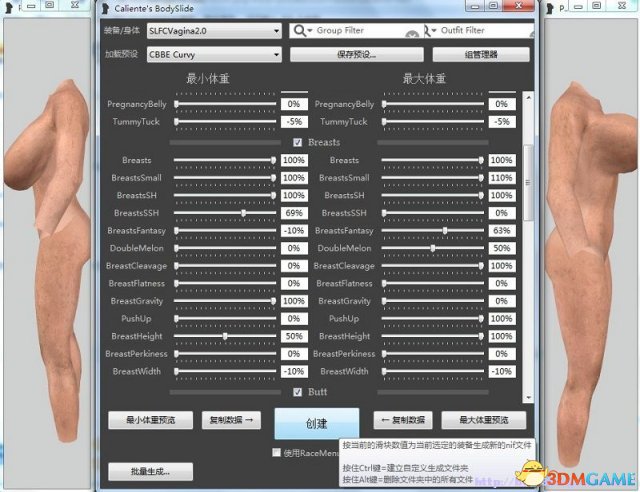Click the min weight BreastsSmall slider
The height and width of the screenshot is (492, 640).
[225, 178]
